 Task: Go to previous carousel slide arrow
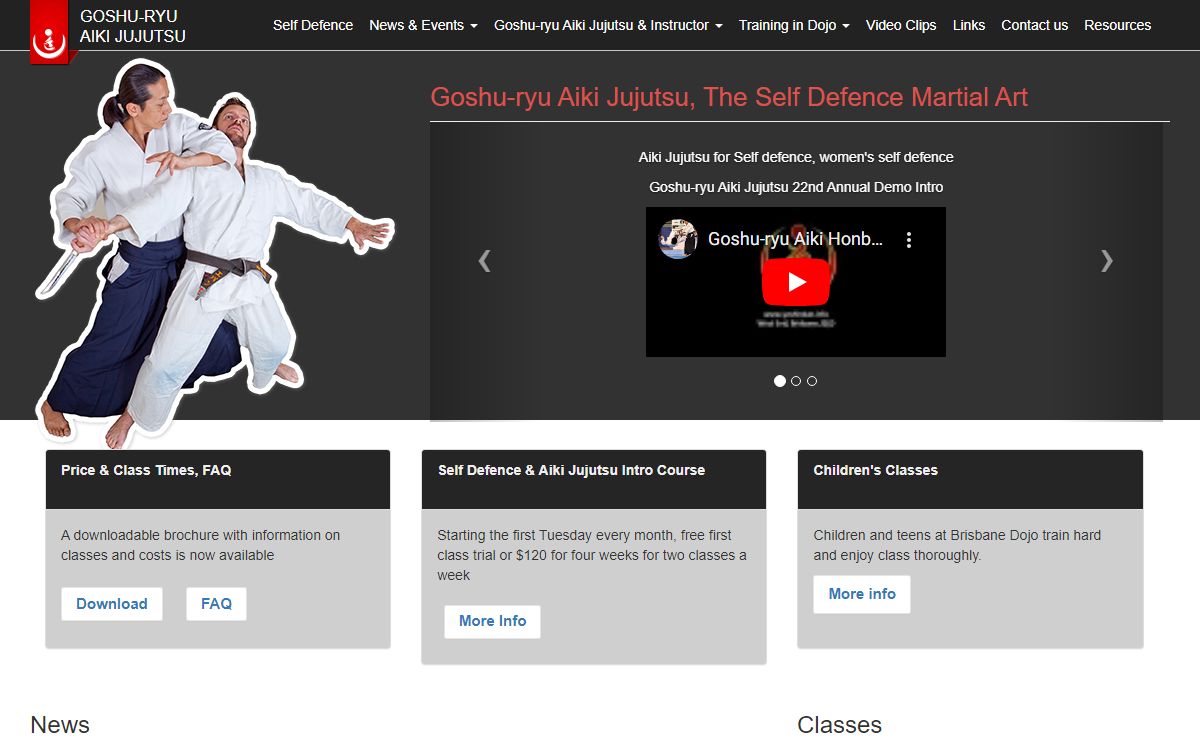click(484, 261)
